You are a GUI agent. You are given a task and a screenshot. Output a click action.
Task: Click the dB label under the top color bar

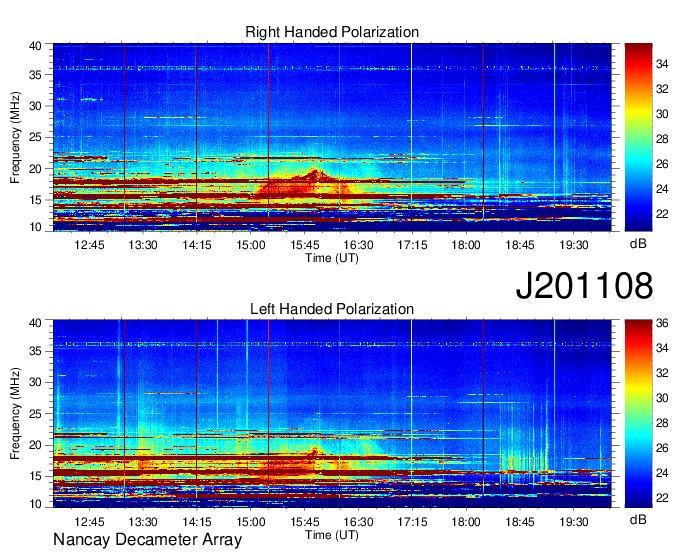click(x=638, y=244)
